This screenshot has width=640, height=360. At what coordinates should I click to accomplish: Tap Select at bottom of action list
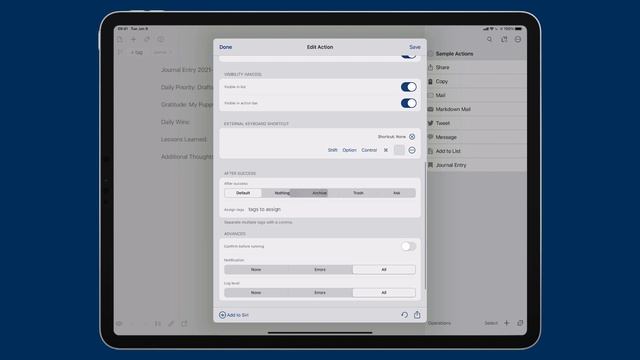pyautogui.click(x=491, y=323)
